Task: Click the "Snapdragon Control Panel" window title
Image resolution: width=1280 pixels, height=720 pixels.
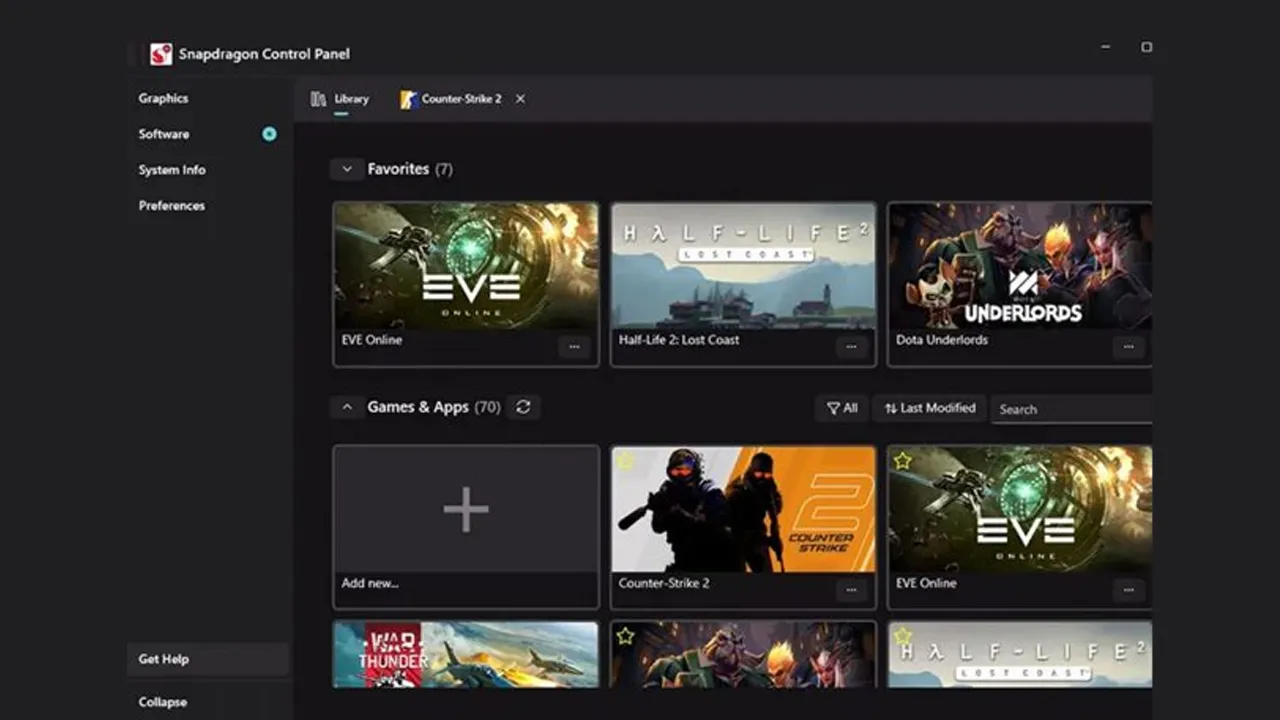Action: [264, 54]
